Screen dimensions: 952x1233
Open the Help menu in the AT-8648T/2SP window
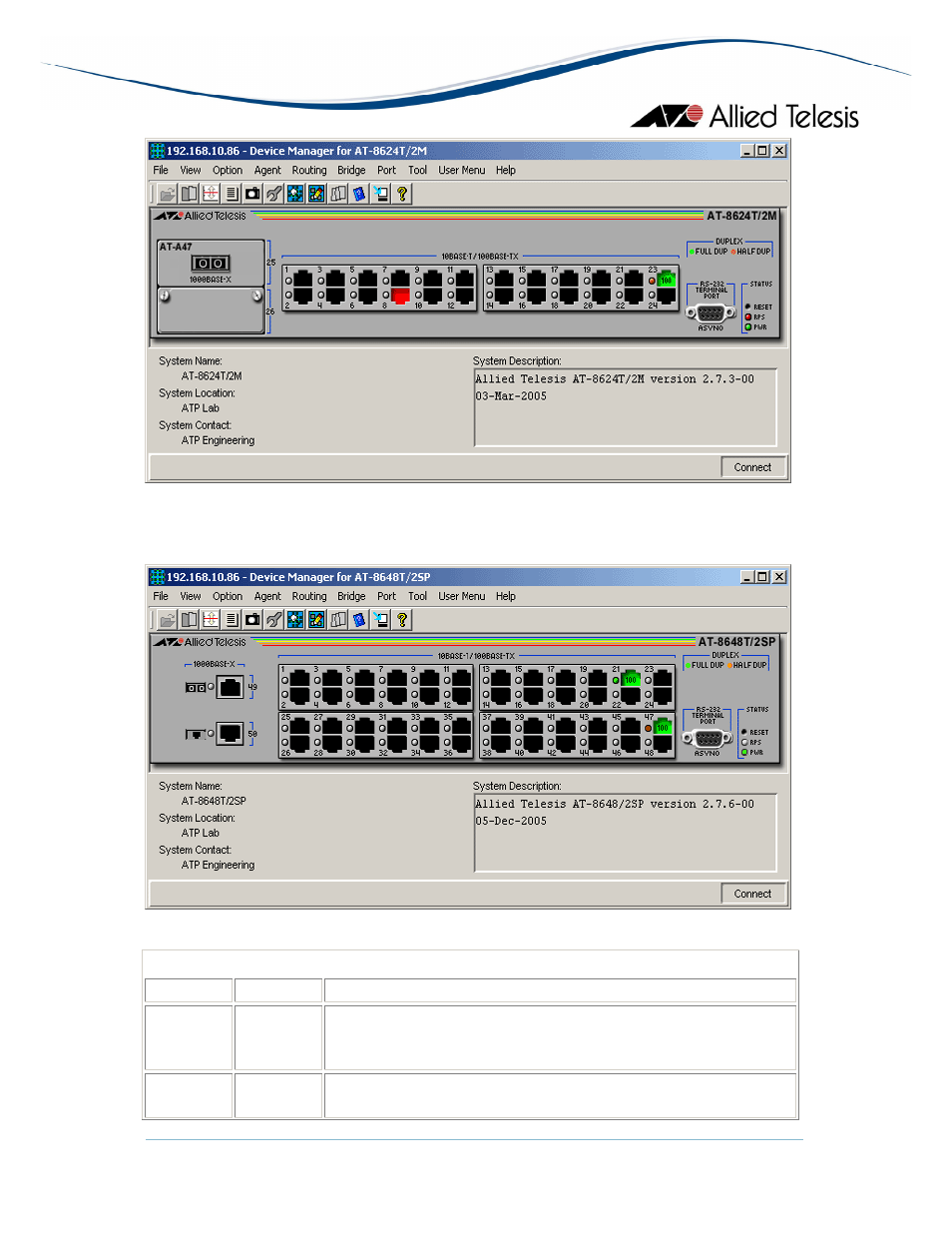click(x=506, y=597)
